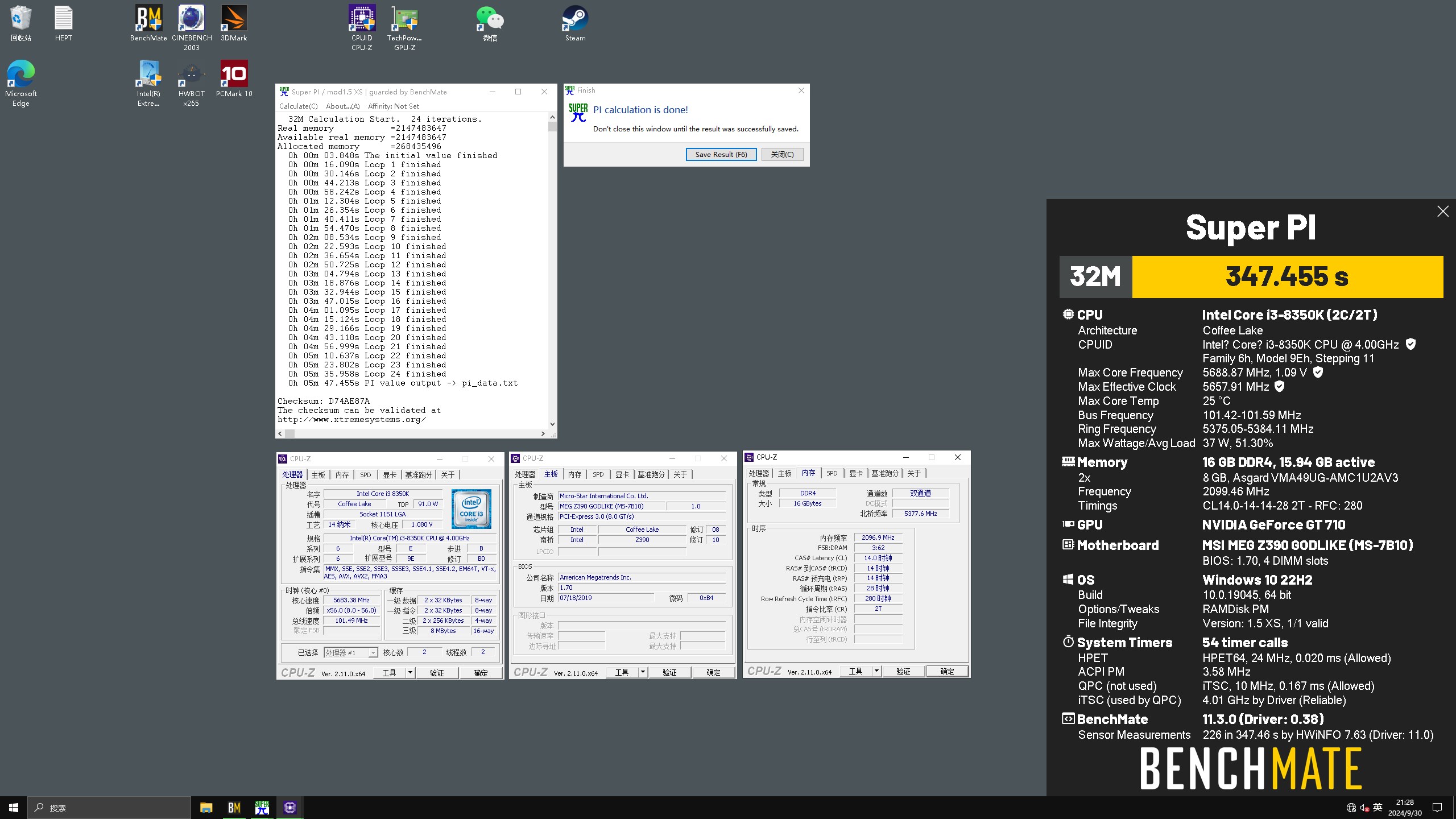
Task: Open Microsoft Edge desktop shortcut
Action: [21, 83]
